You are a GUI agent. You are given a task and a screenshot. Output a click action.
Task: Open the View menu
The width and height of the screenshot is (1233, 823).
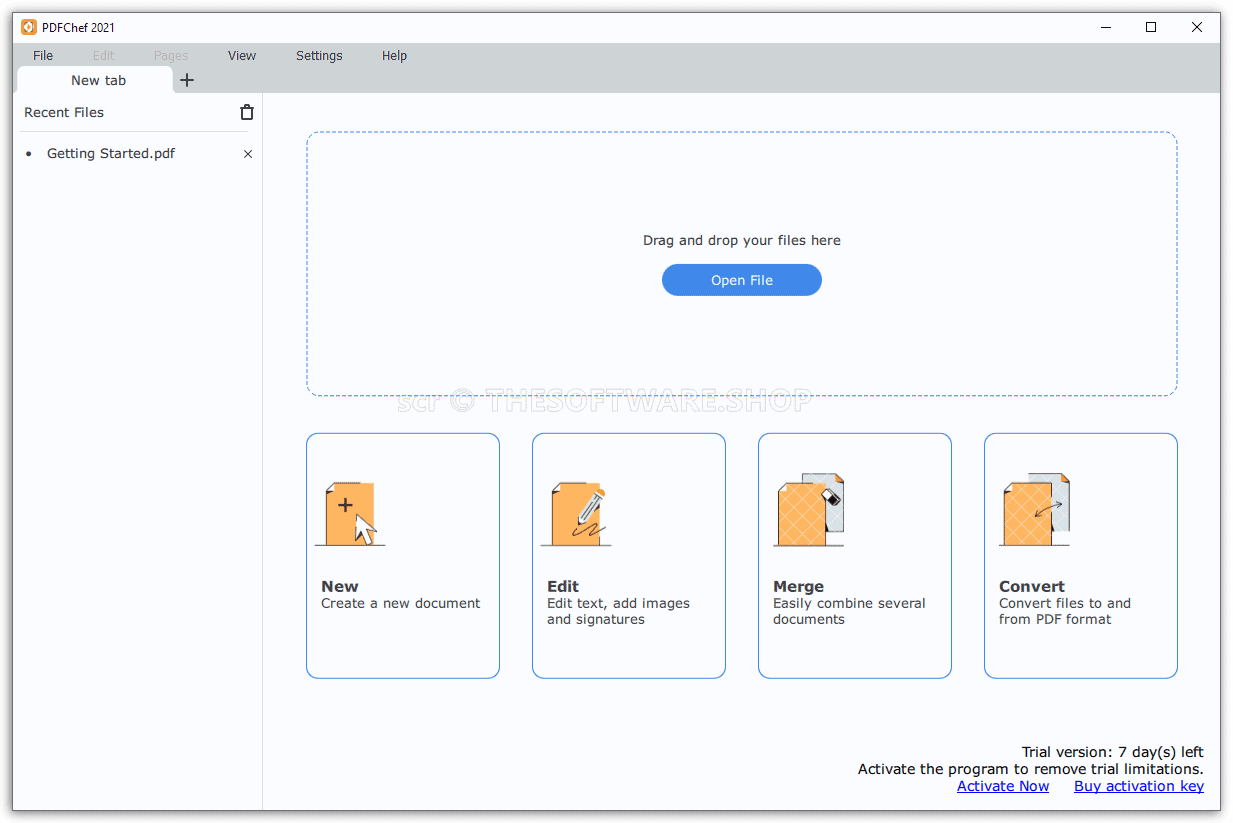pos(242,56)
